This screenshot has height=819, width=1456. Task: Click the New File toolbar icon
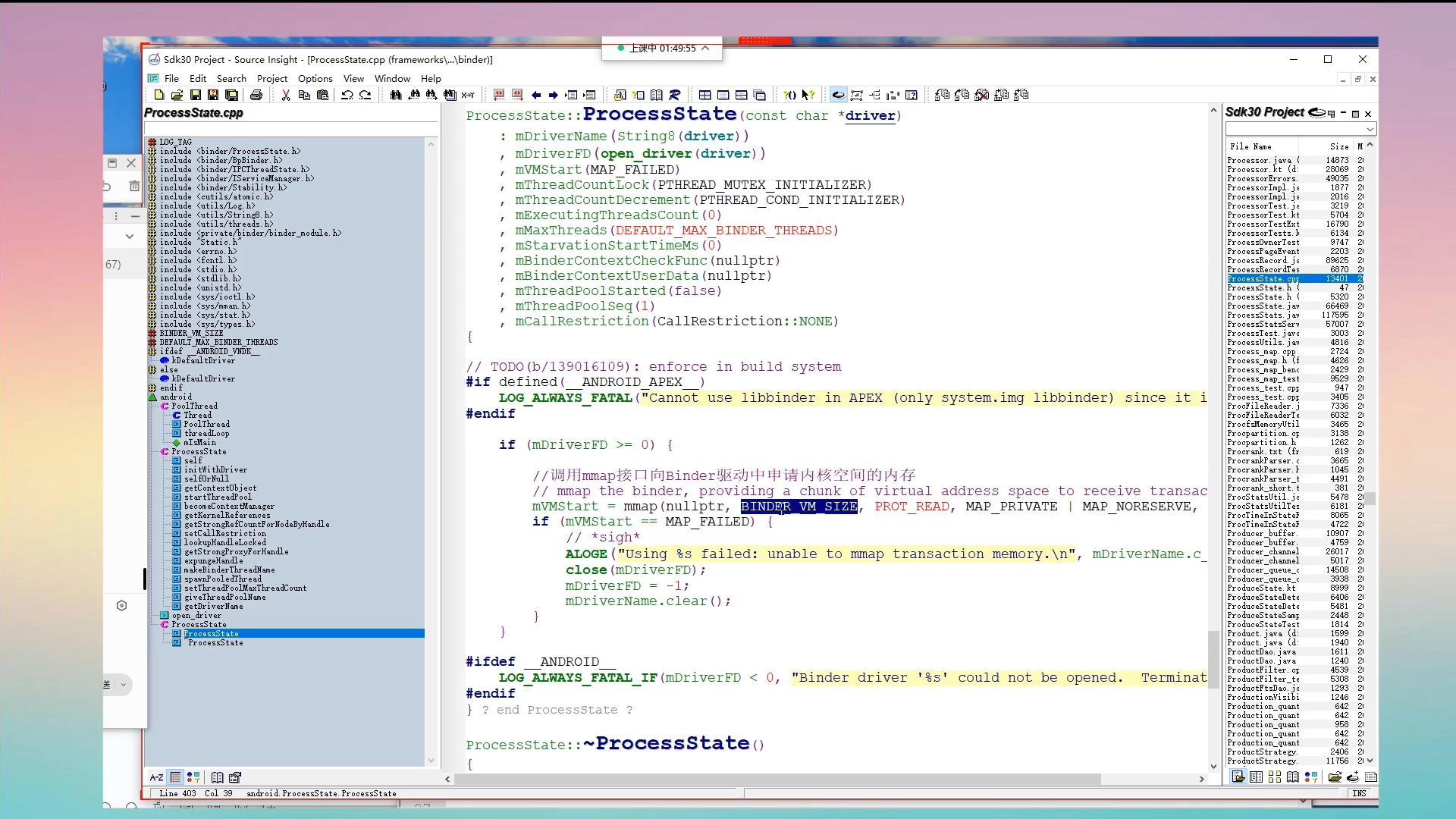[158, 95]
